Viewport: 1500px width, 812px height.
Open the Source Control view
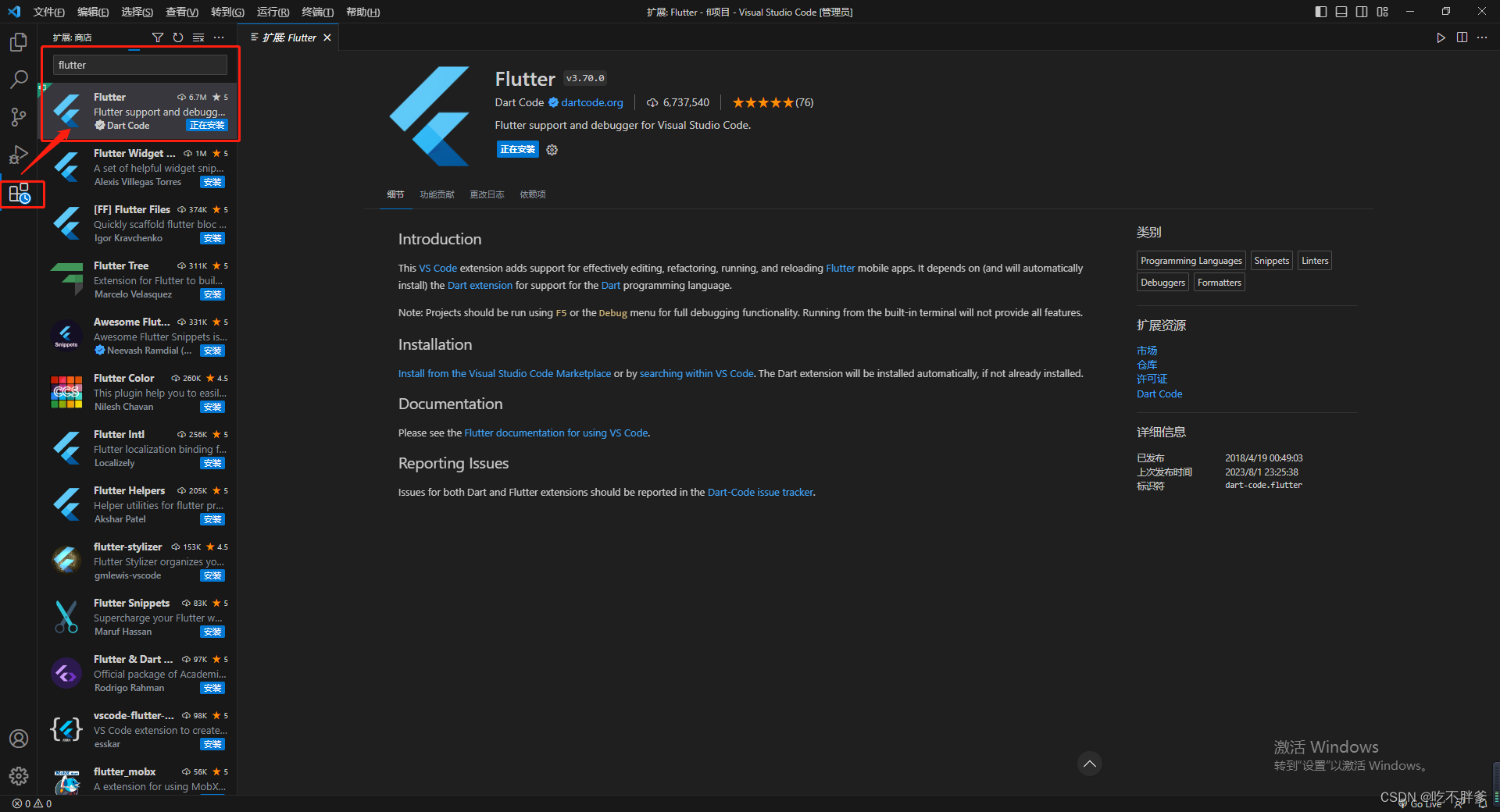coord(19,117)
